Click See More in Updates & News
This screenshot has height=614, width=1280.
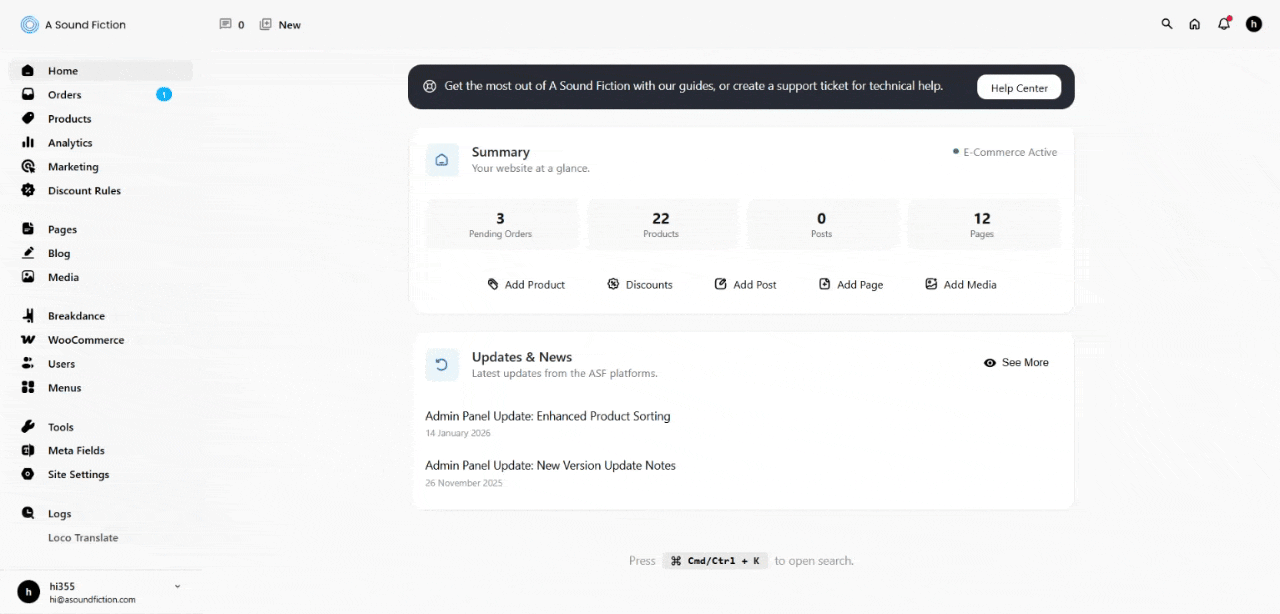[1016, 363]
